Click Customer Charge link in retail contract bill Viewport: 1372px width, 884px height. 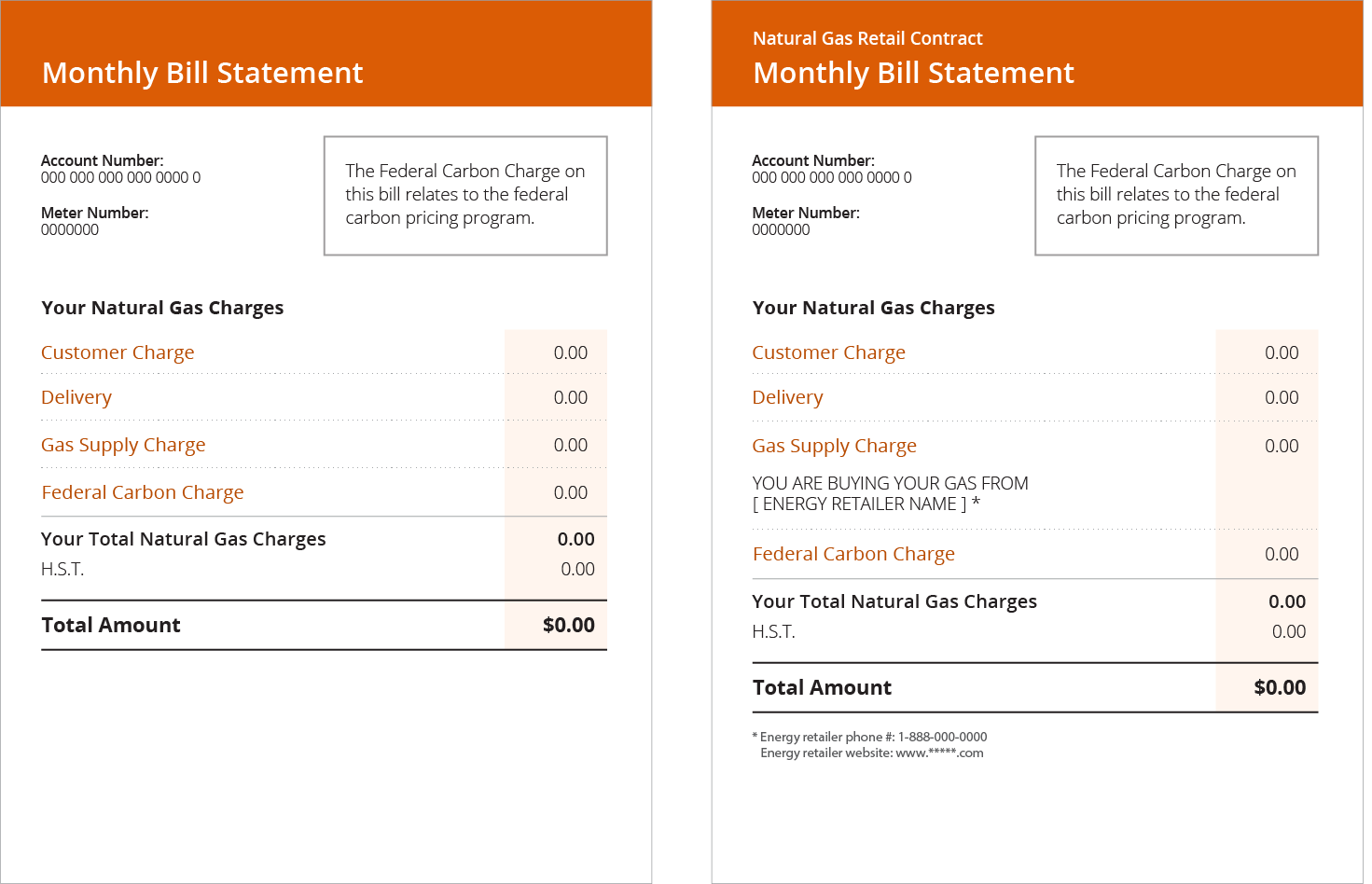pos(828,352)
